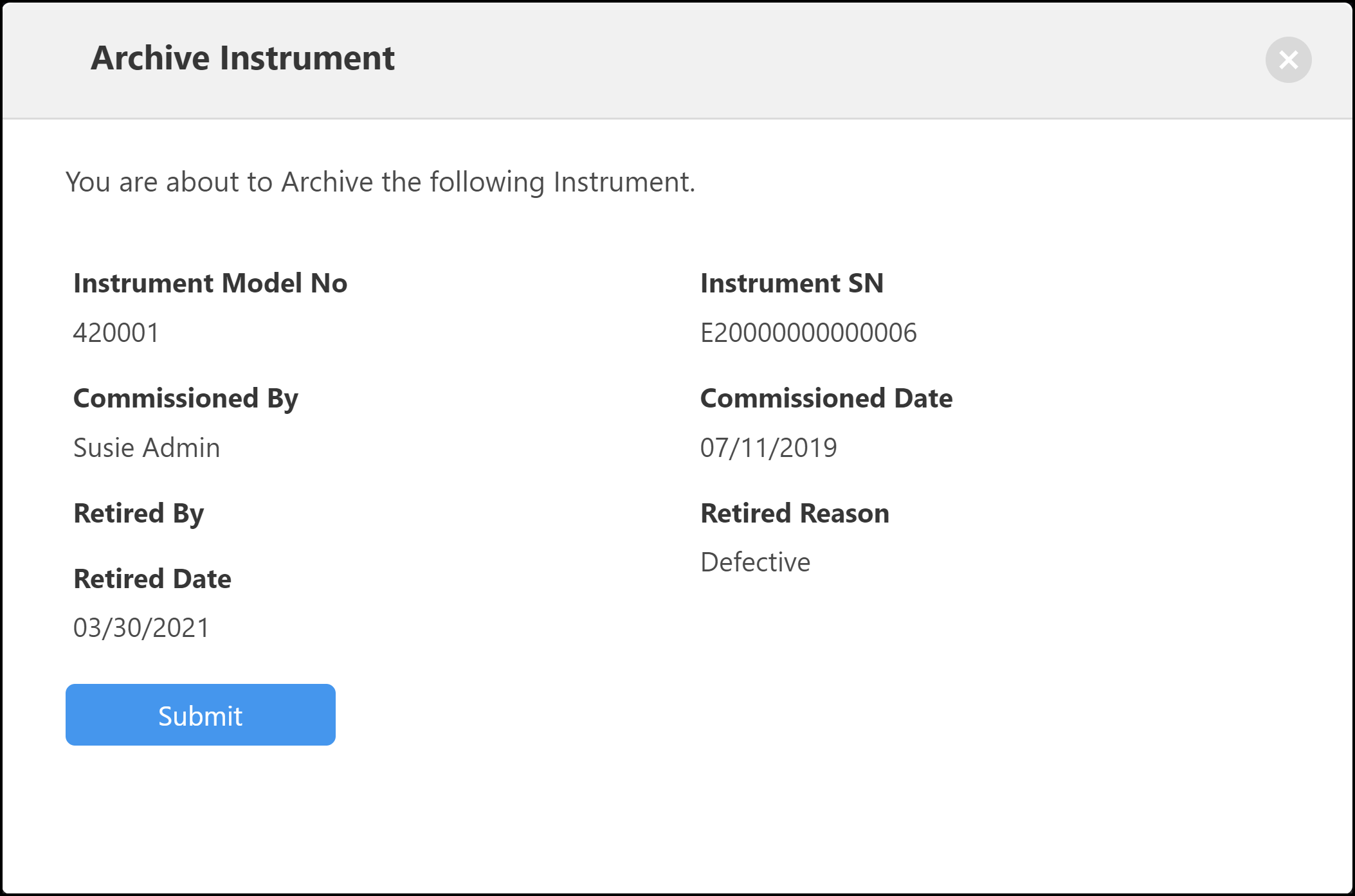Click the Retired Reason label
Viewport: 1355px width, 896px height.
(795, 514)
